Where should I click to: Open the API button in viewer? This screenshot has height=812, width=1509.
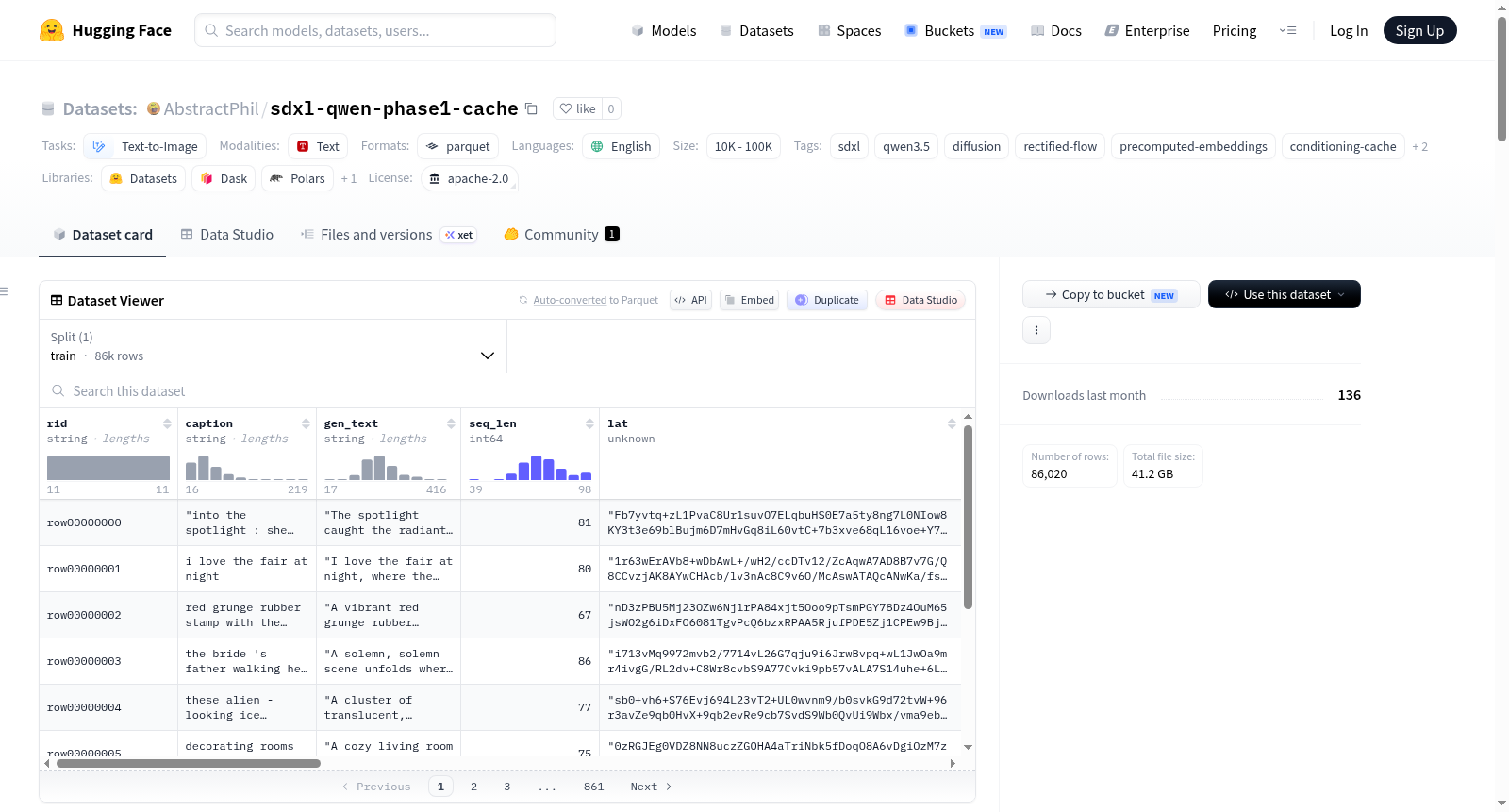(x=690, y=300)
